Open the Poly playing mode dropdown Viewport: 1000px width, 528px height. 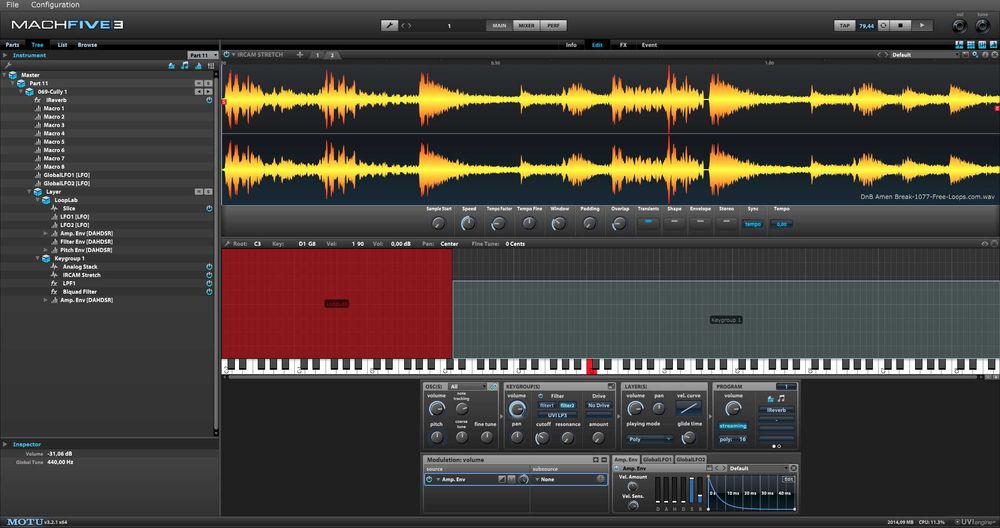(649, 439)
